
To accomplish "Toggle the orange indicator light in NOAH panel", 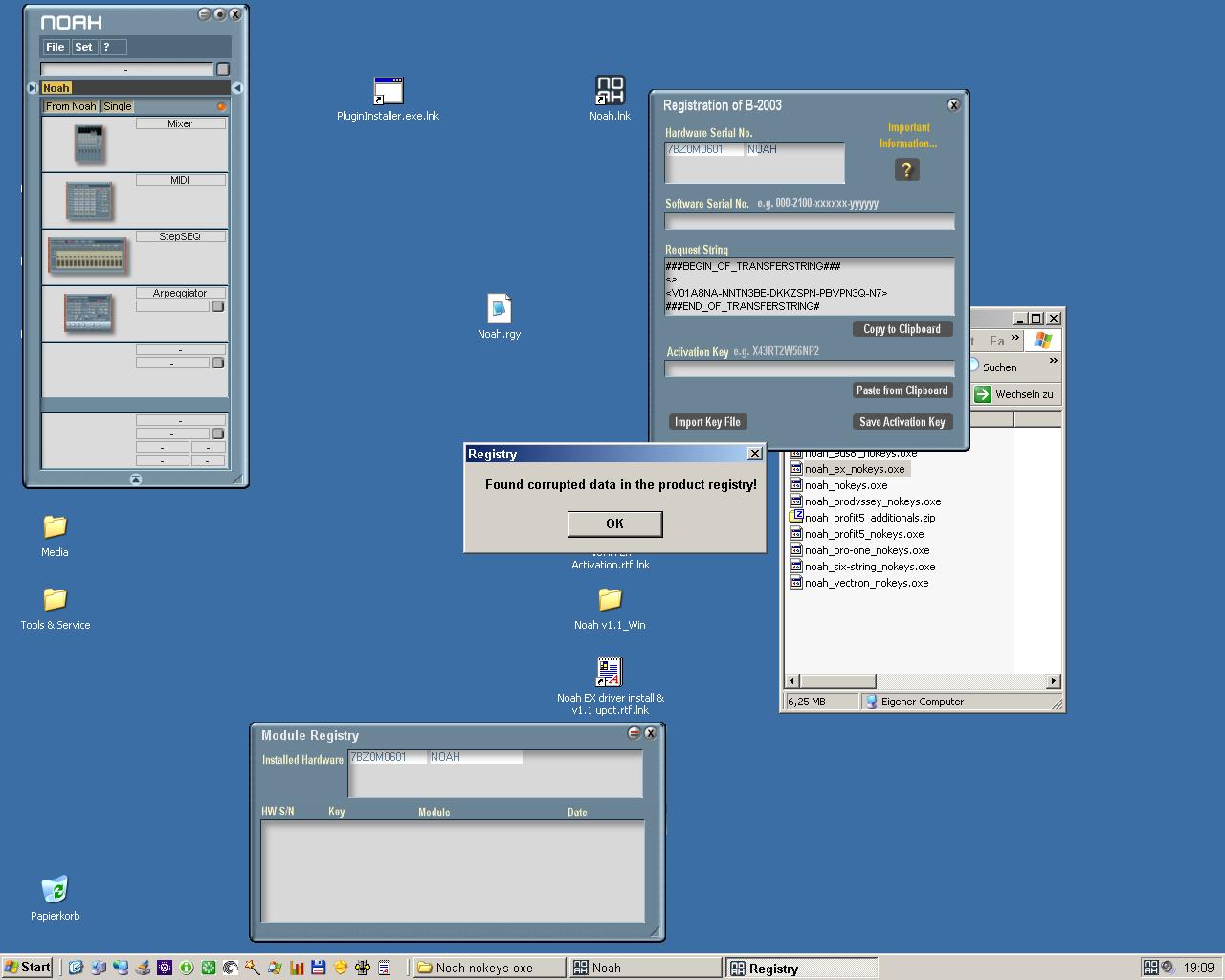I will (x=221, y=107).
